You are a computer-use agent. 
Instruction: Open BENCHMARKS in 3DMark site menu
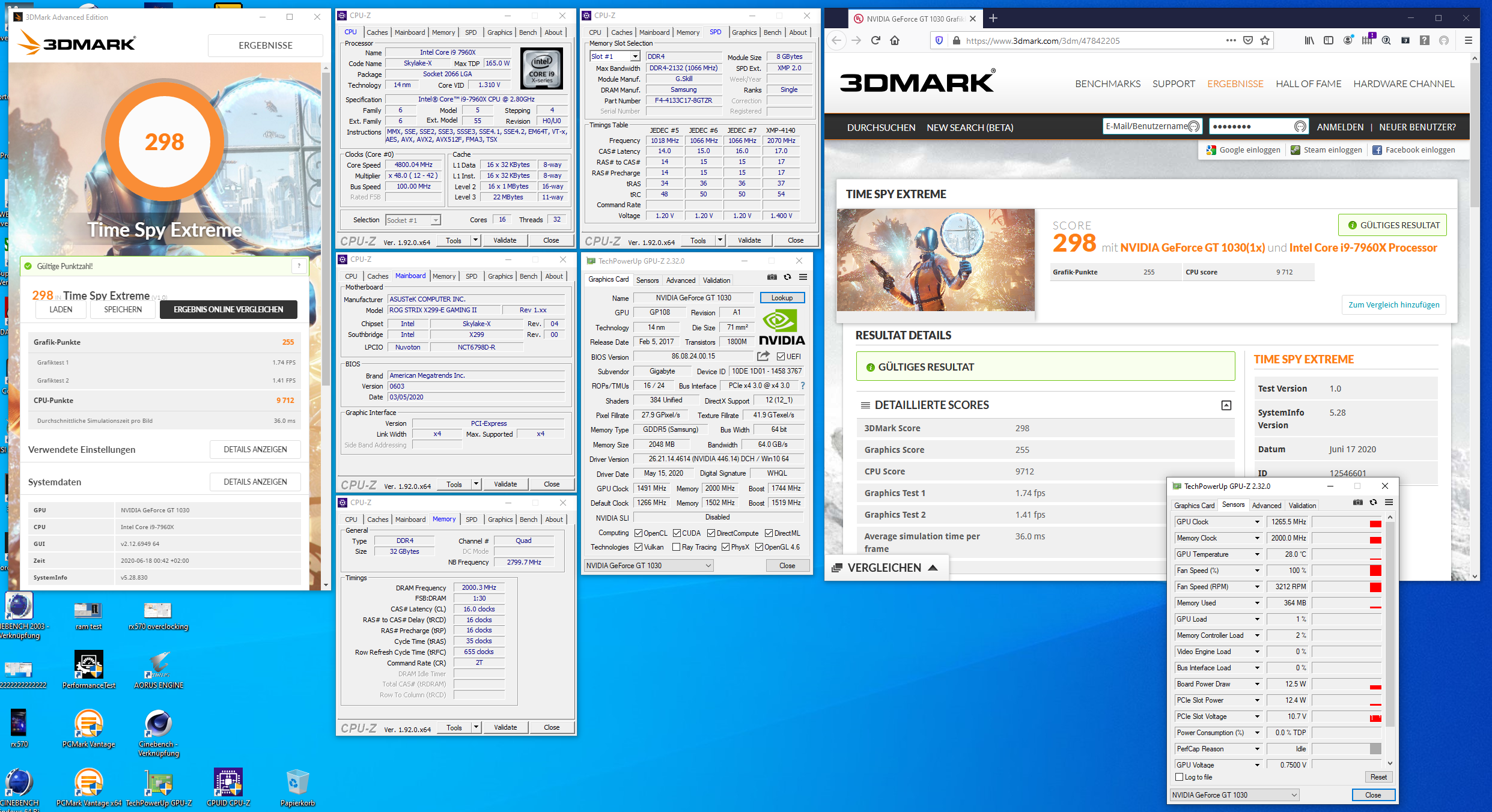[x=1107, y=84]
